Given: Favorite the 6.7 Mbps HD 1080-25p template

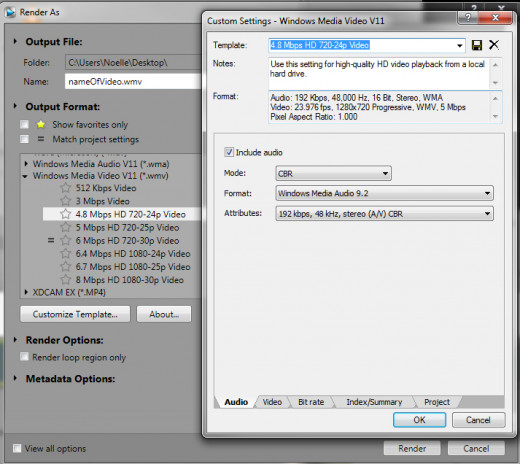Looking at the screenshot, I should (x=66, y=267).
